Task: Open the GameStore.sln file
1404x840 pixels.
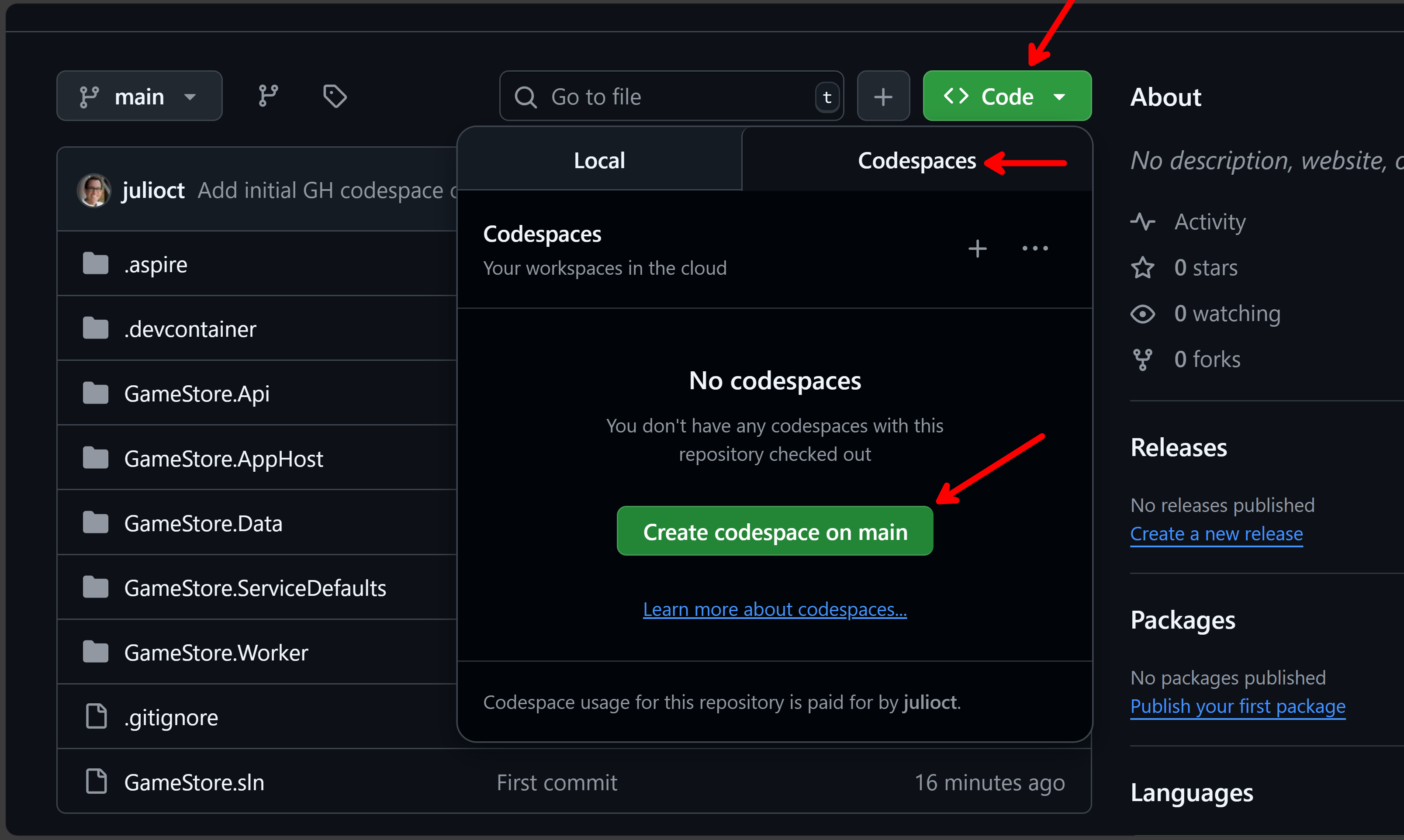Action: (x=194, y=783)
